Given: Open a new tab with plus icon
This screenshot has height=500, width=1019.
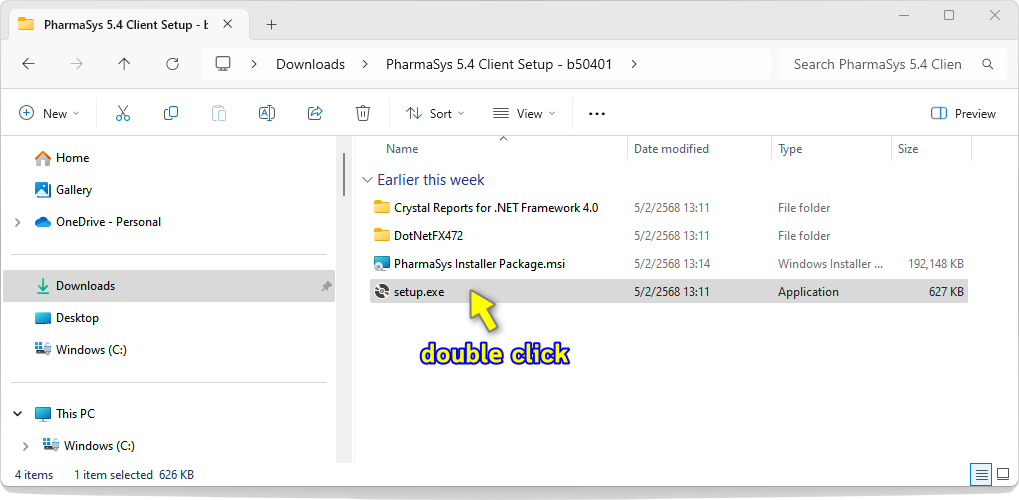Looking at the screenshot, I should pyautogui.click(x=272, y=25).
